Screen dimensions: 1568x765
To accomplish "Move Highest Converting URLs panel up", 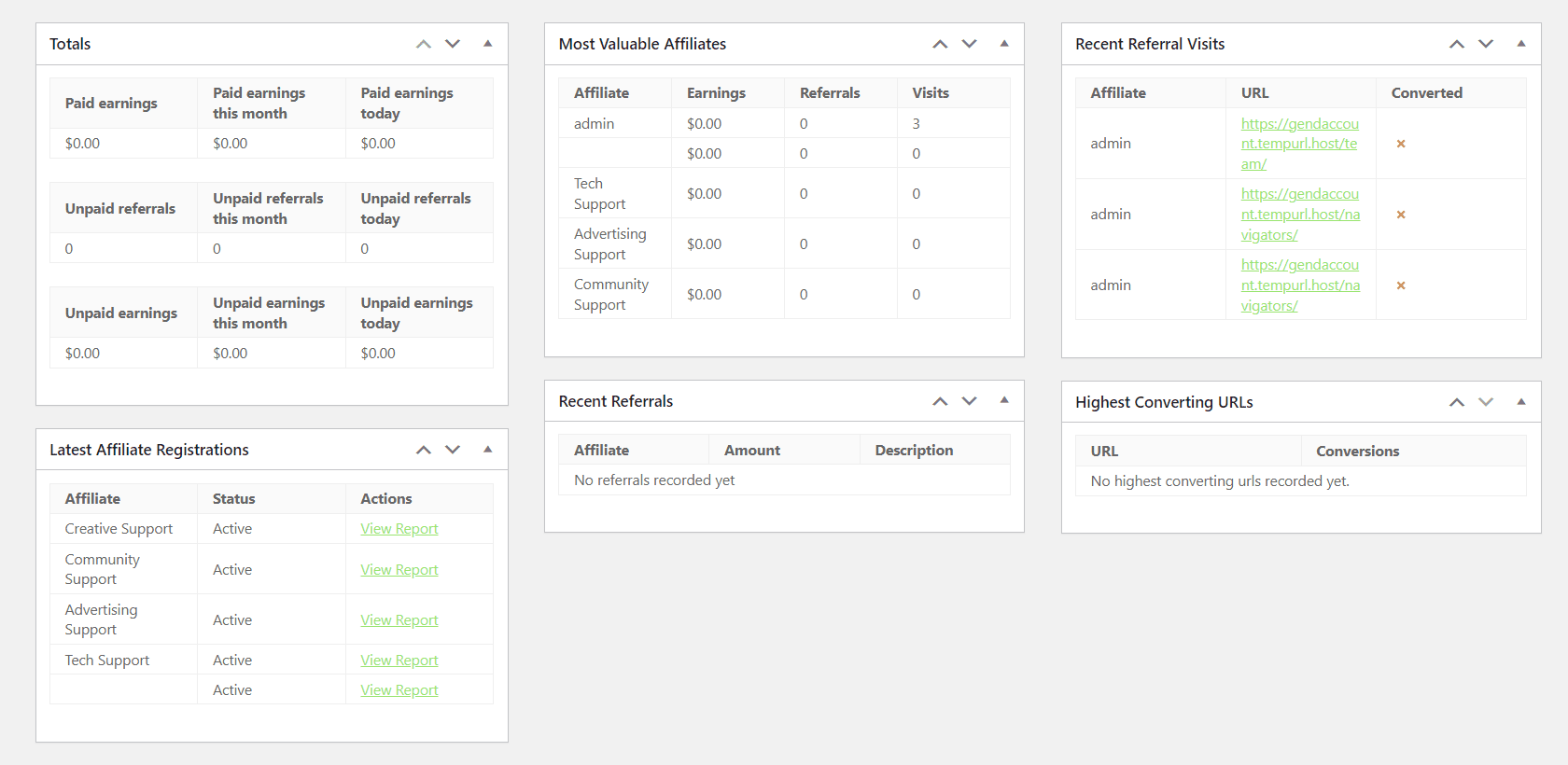I will [x=1457, y=402].
